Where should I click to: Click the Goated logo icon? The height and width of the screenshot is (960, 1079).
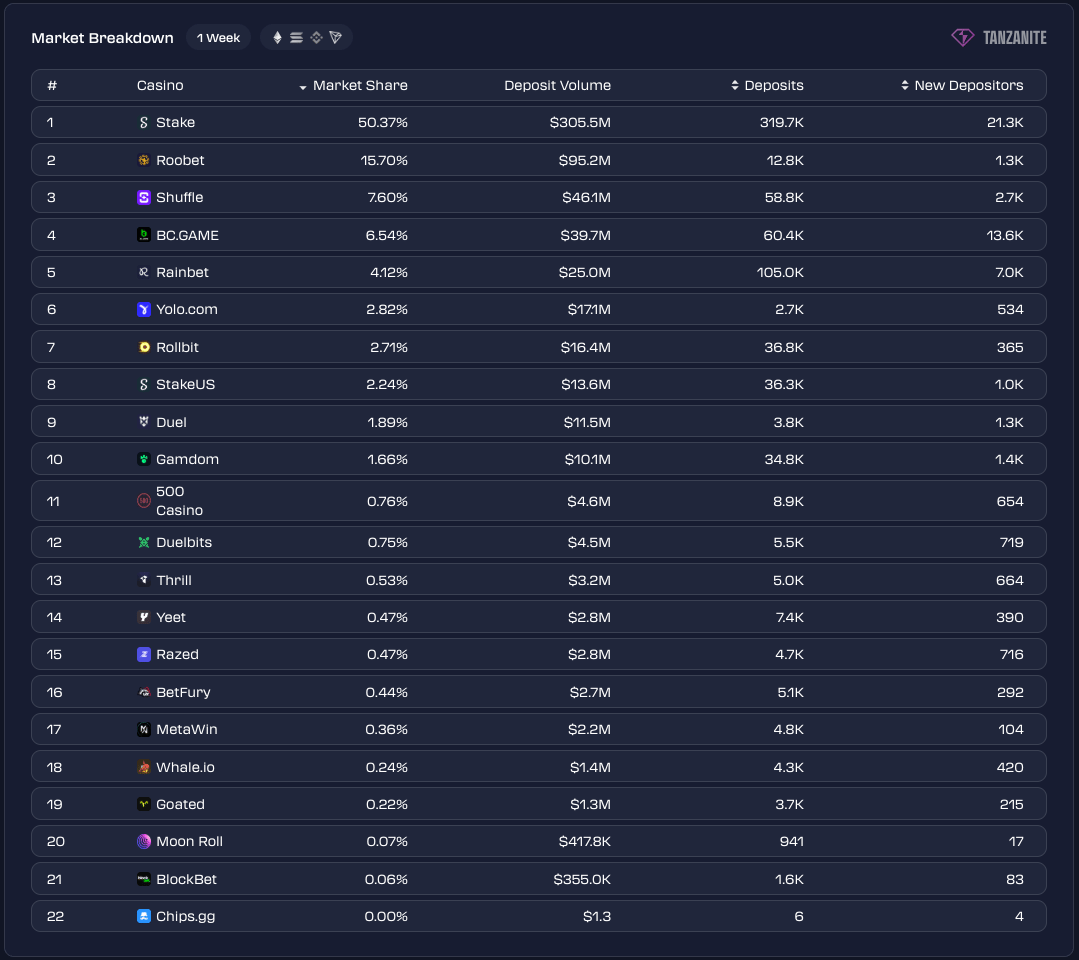pyautogui.click(x=144, y=804)
